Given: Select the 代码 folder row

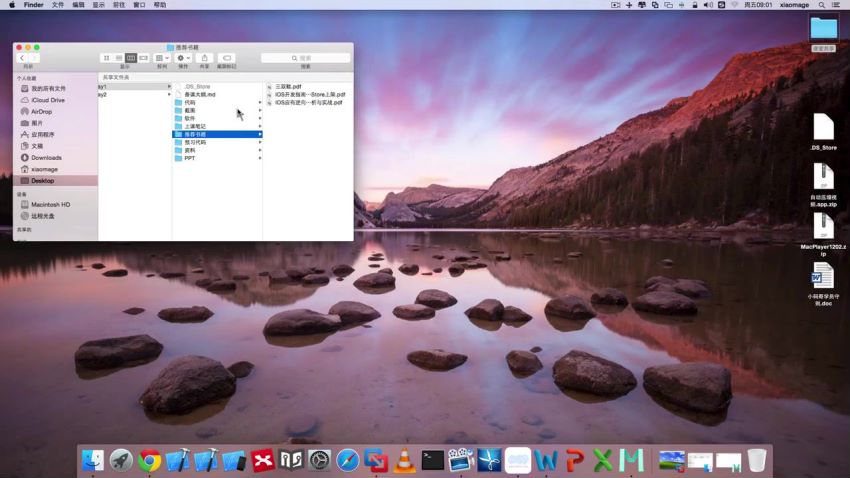Looking at the screenshot, I should (217, 102).
